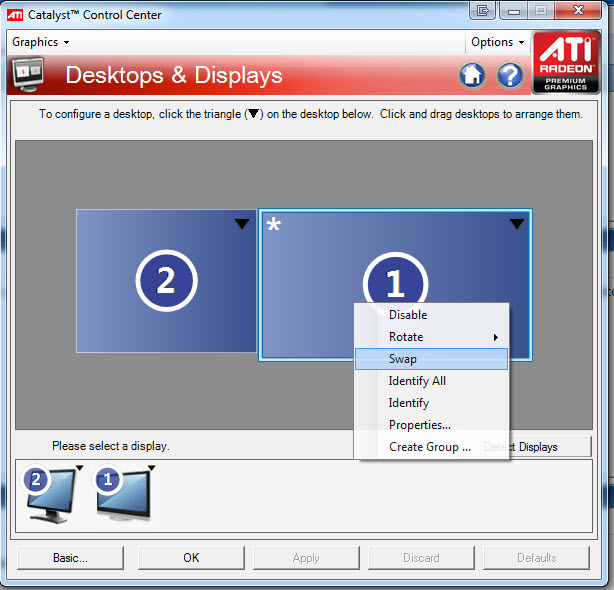
Task: Select the desktop 1 tile
Action: [x=395, y=285]
